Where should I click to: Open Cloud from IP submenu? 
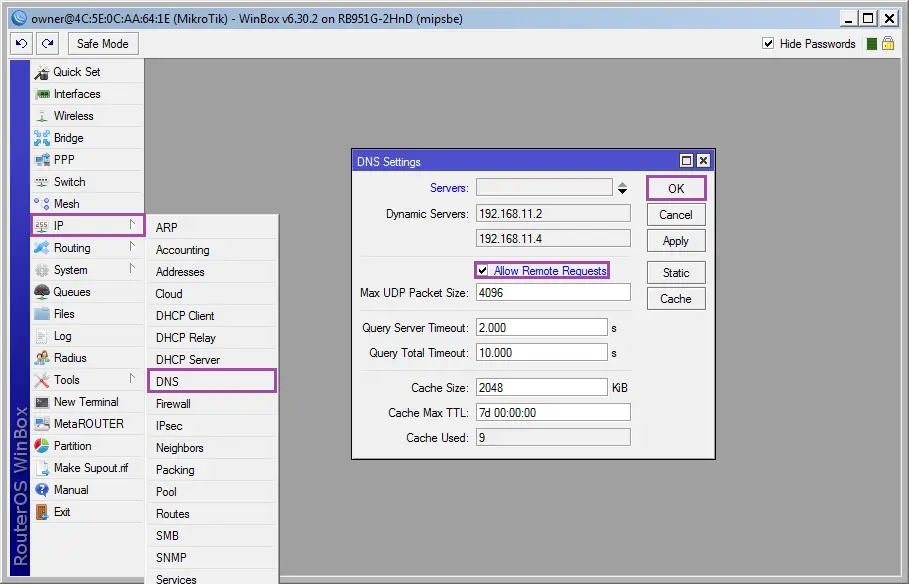212,293
